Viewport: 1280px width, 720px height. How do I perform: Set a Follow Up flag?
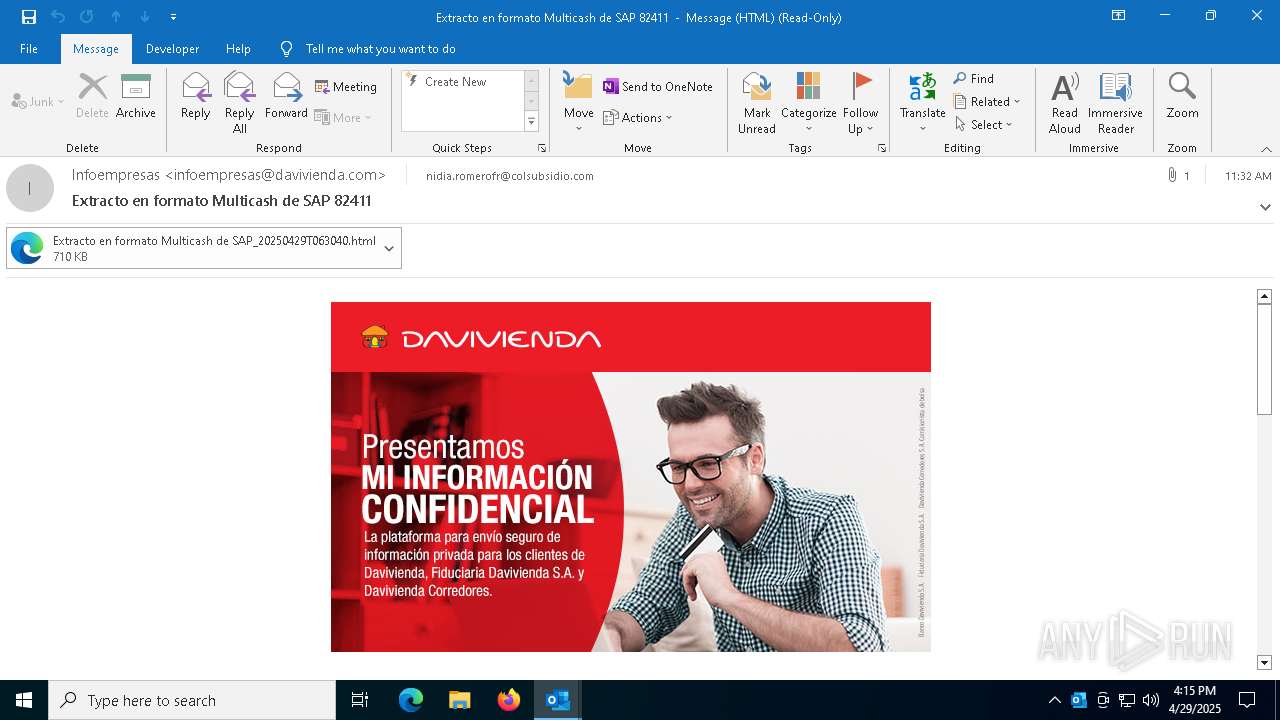[x=860, y=102]
